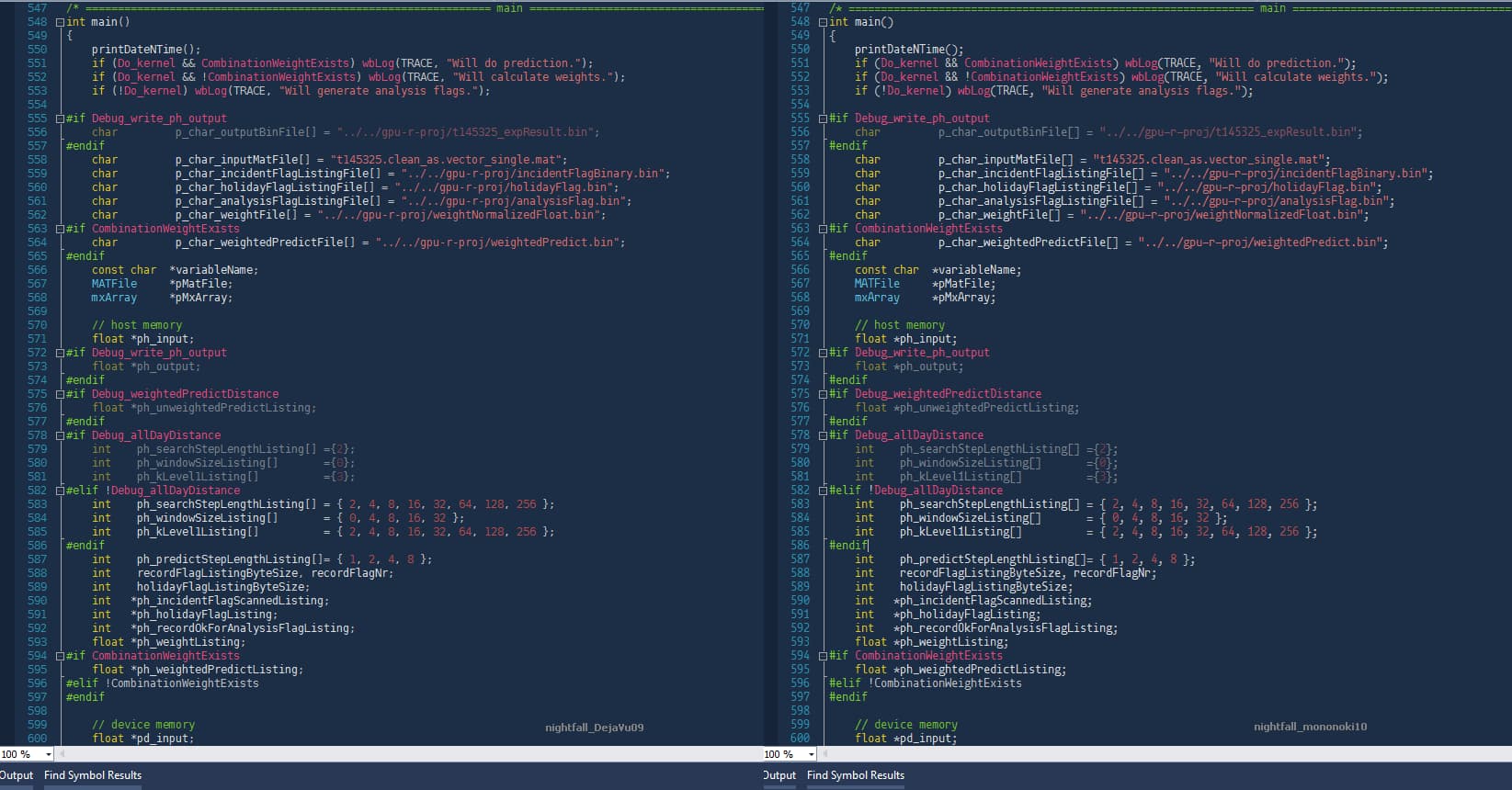Click recordFlagNr; in left pane

pyautogui.click(x=352, y=573)
